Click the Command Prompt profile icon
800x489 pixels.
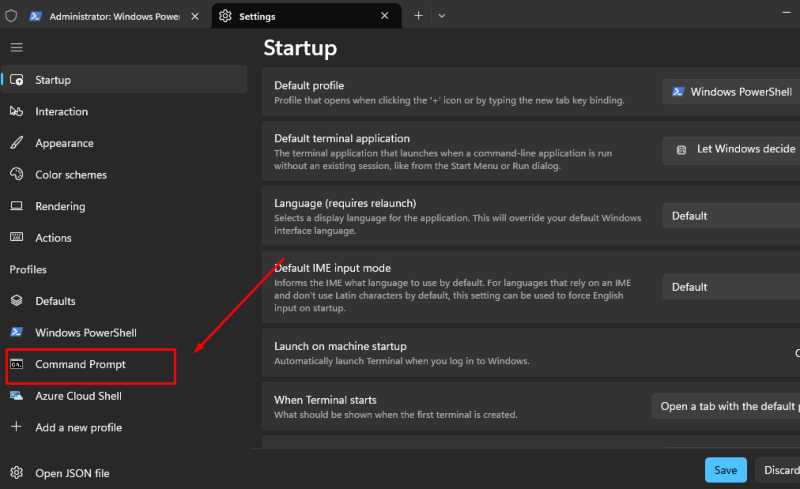[16, 364]
